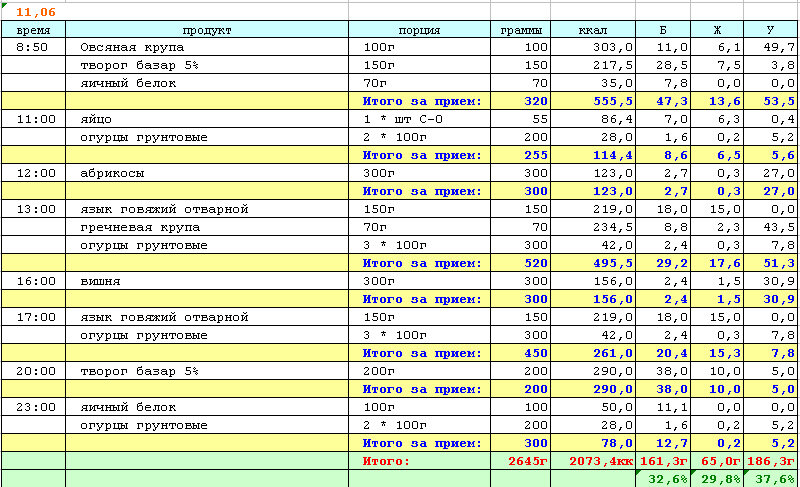Select the 20,4 protein meal total
Image resolution: width=800 pixels, height=487 pixels.
[663, 353]
